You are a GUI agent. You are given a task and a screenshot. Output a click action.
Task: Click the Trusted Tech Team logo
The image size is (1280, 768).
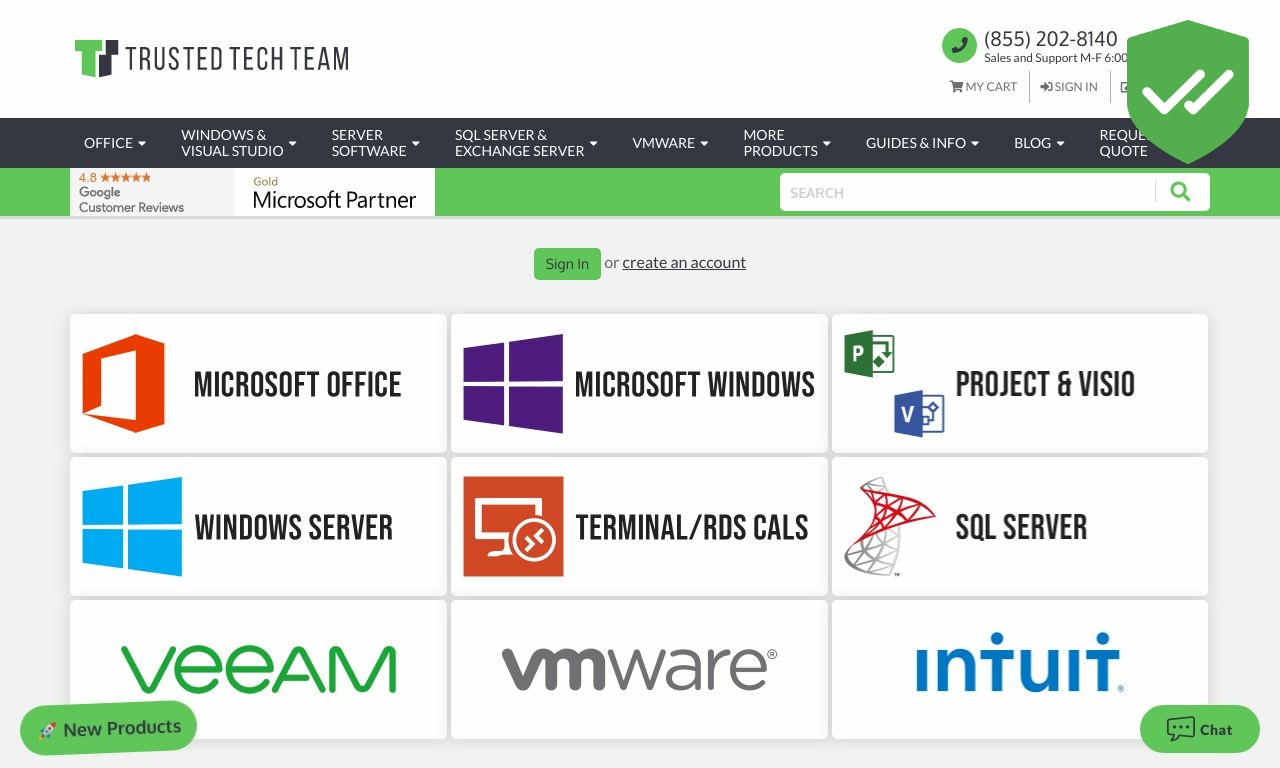point(212,58)
